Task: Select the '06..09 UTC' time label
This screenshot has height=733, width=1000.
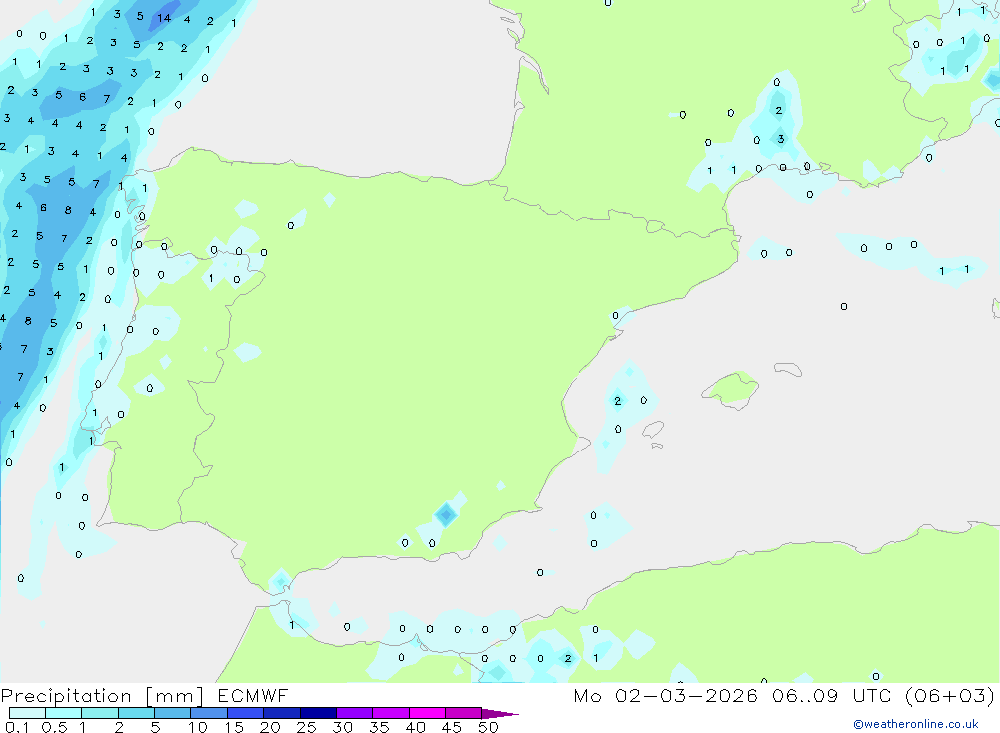Action: pyautogui.click(x=832, y=695)
